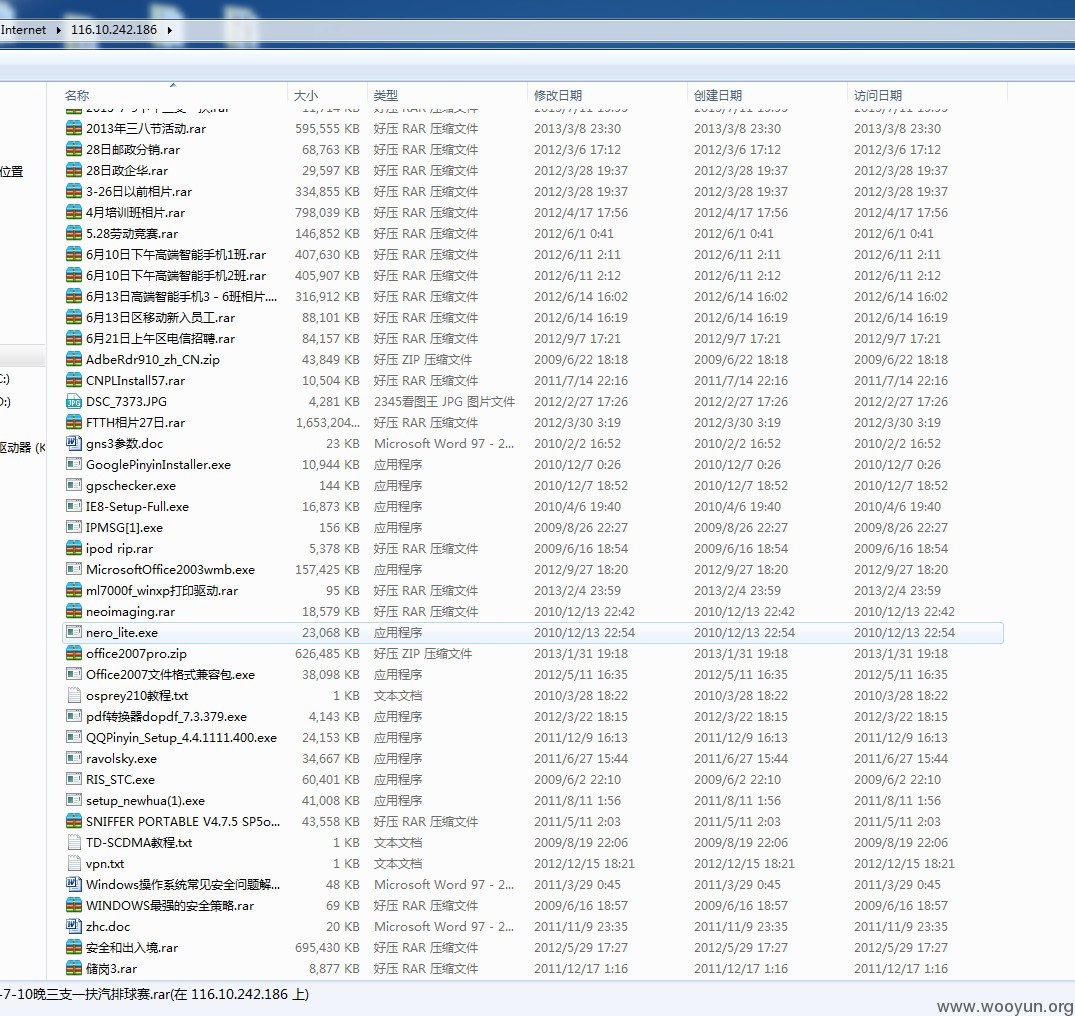Select file setup_newhua(1).exe
Viewport: 1075px width, 1016px height.
click(145, 801)
